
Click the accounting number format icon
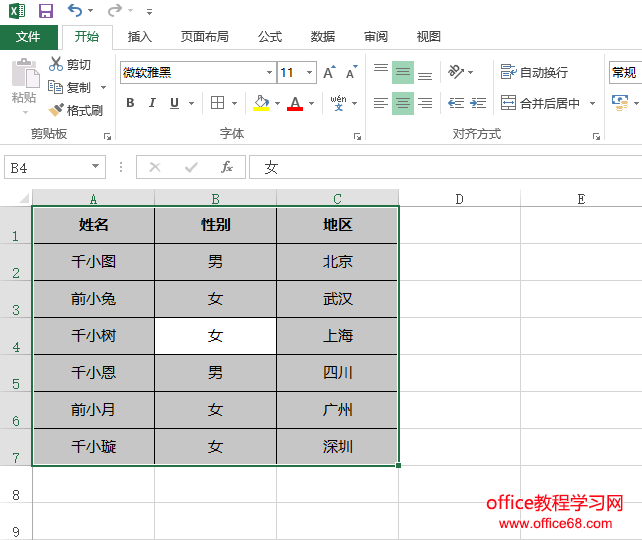click(x=620, y=102)
